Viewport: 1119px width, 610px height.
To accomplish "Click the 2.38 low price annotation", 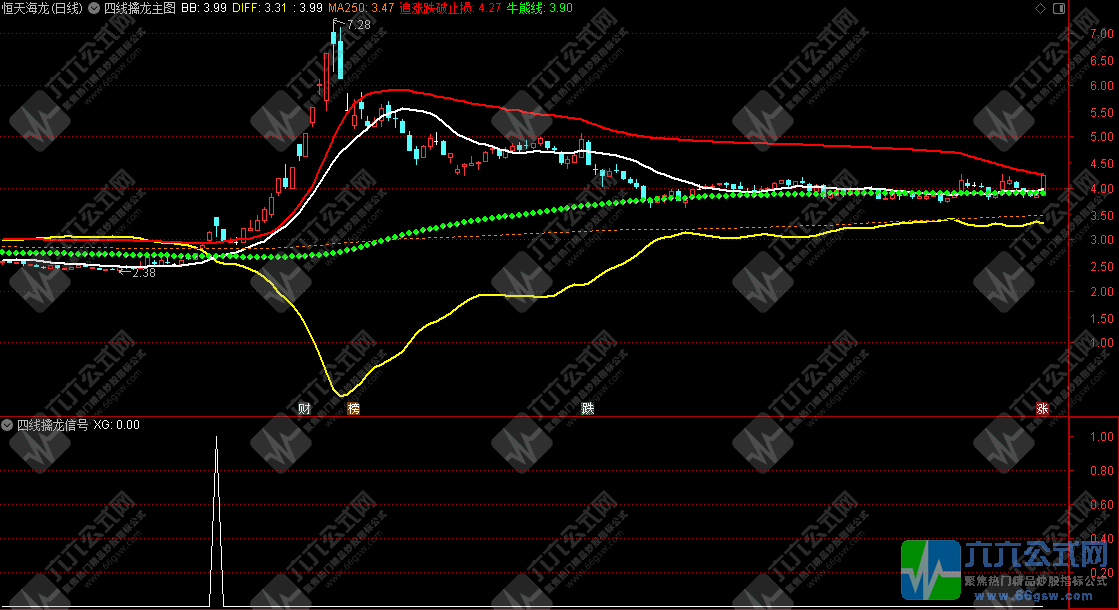I will pyautogui.click(x=143, y=272).
